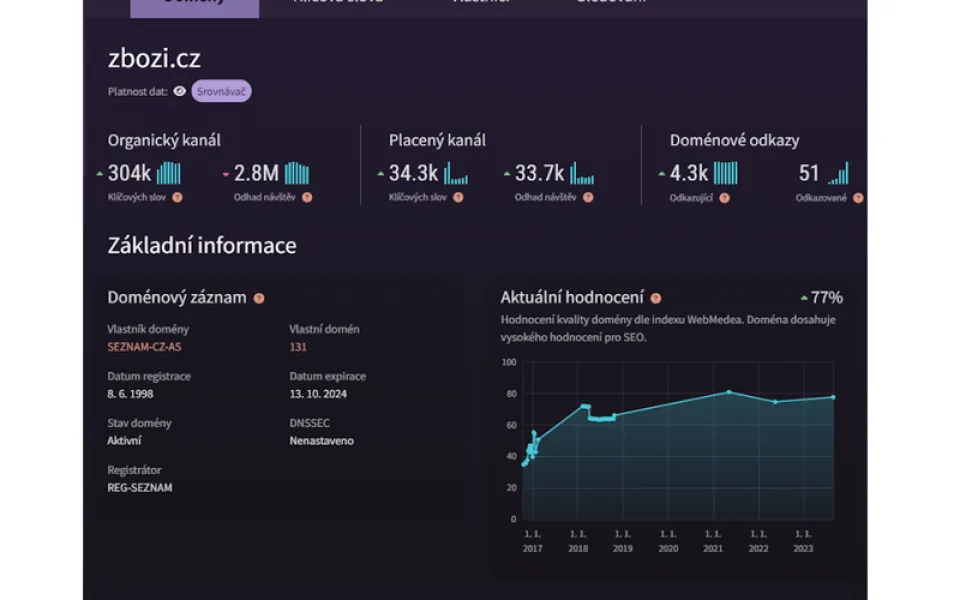Click the 51 linked domains value

(x=809, y=173)
